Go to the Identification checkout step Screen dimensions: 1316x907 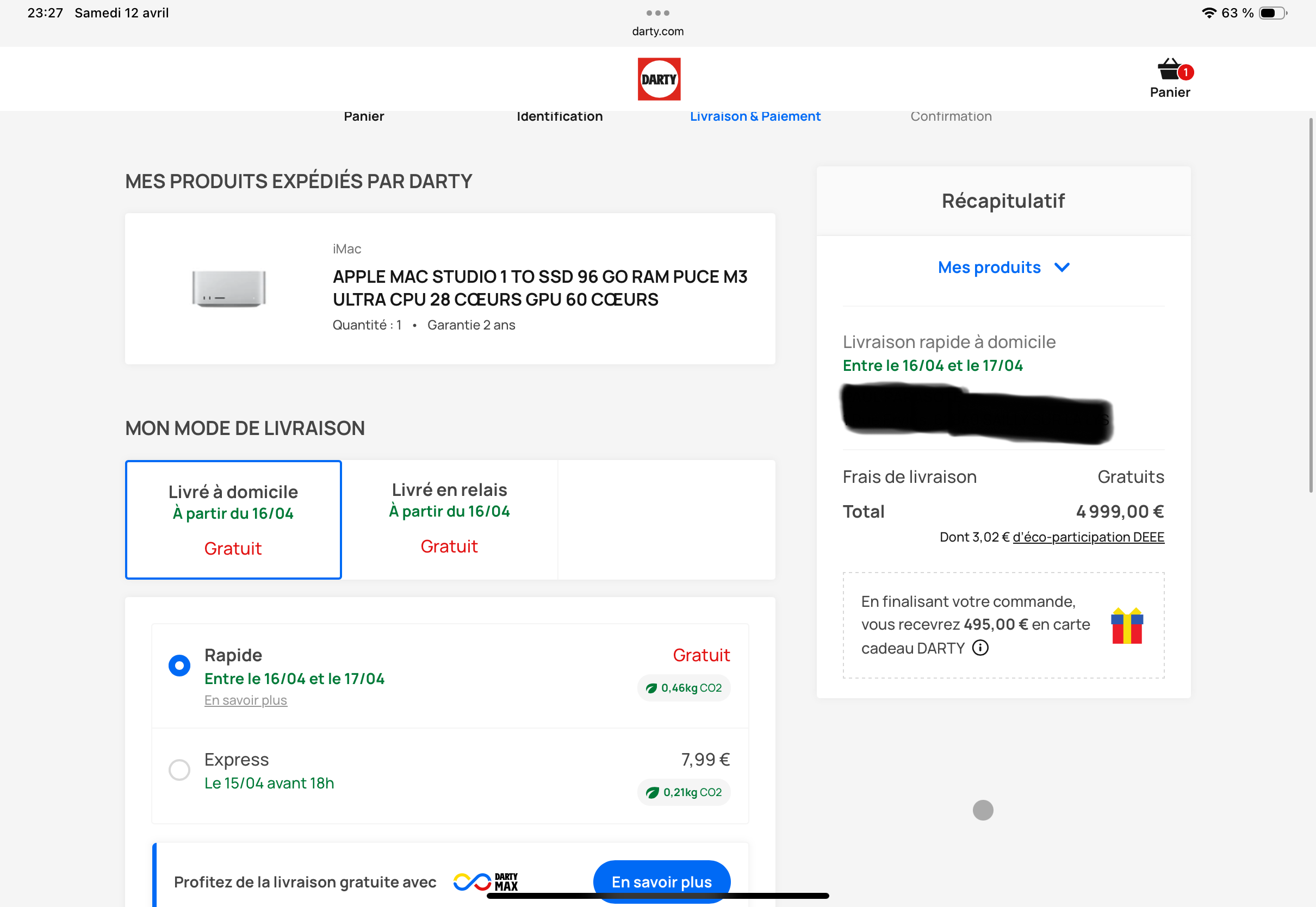pos(559,116)
